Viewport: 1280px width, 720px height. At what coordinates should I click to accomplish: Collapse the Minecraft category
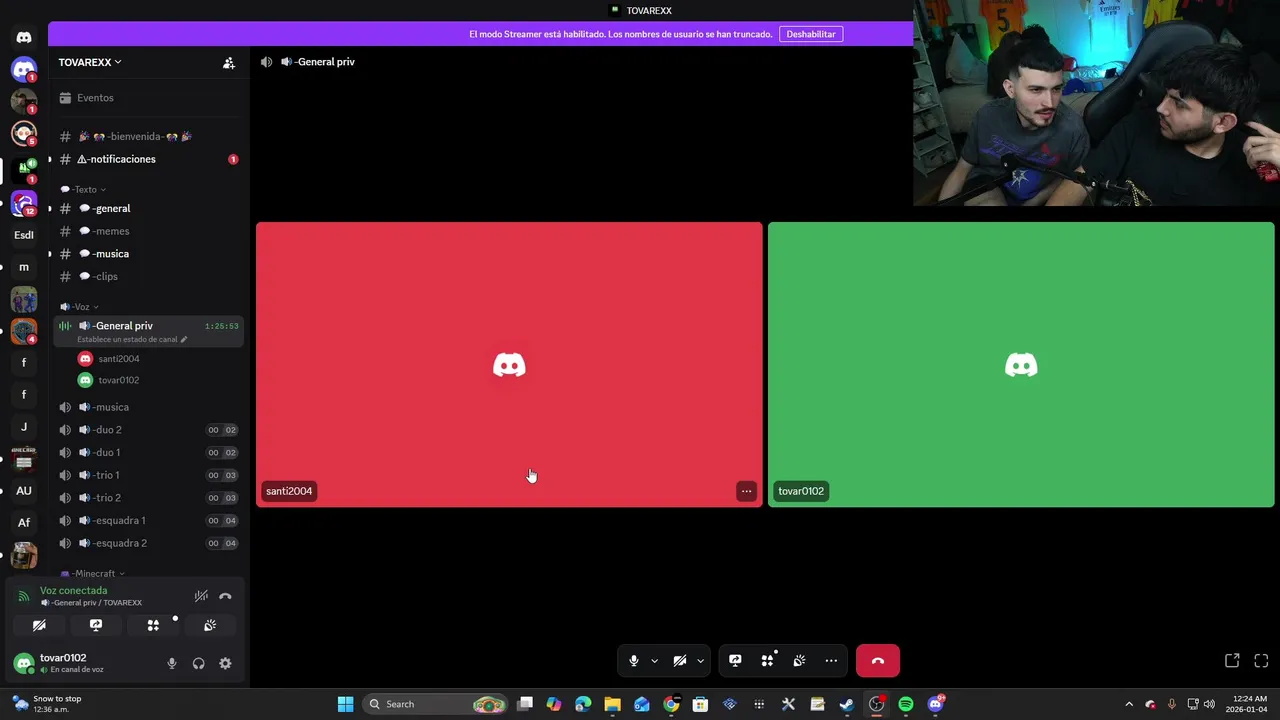(x=93, y=574)
